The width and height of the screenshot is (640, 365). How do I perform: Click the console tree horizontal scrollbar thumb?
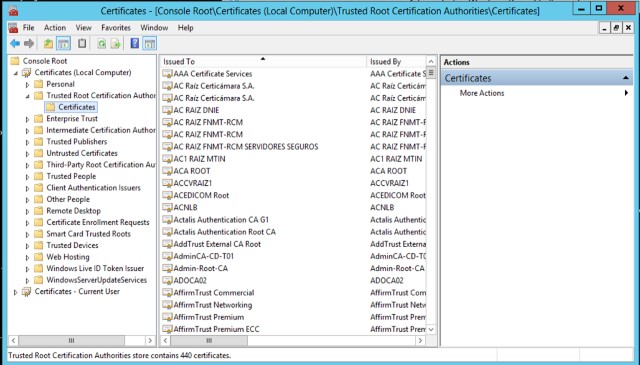[x=71, y=341]
